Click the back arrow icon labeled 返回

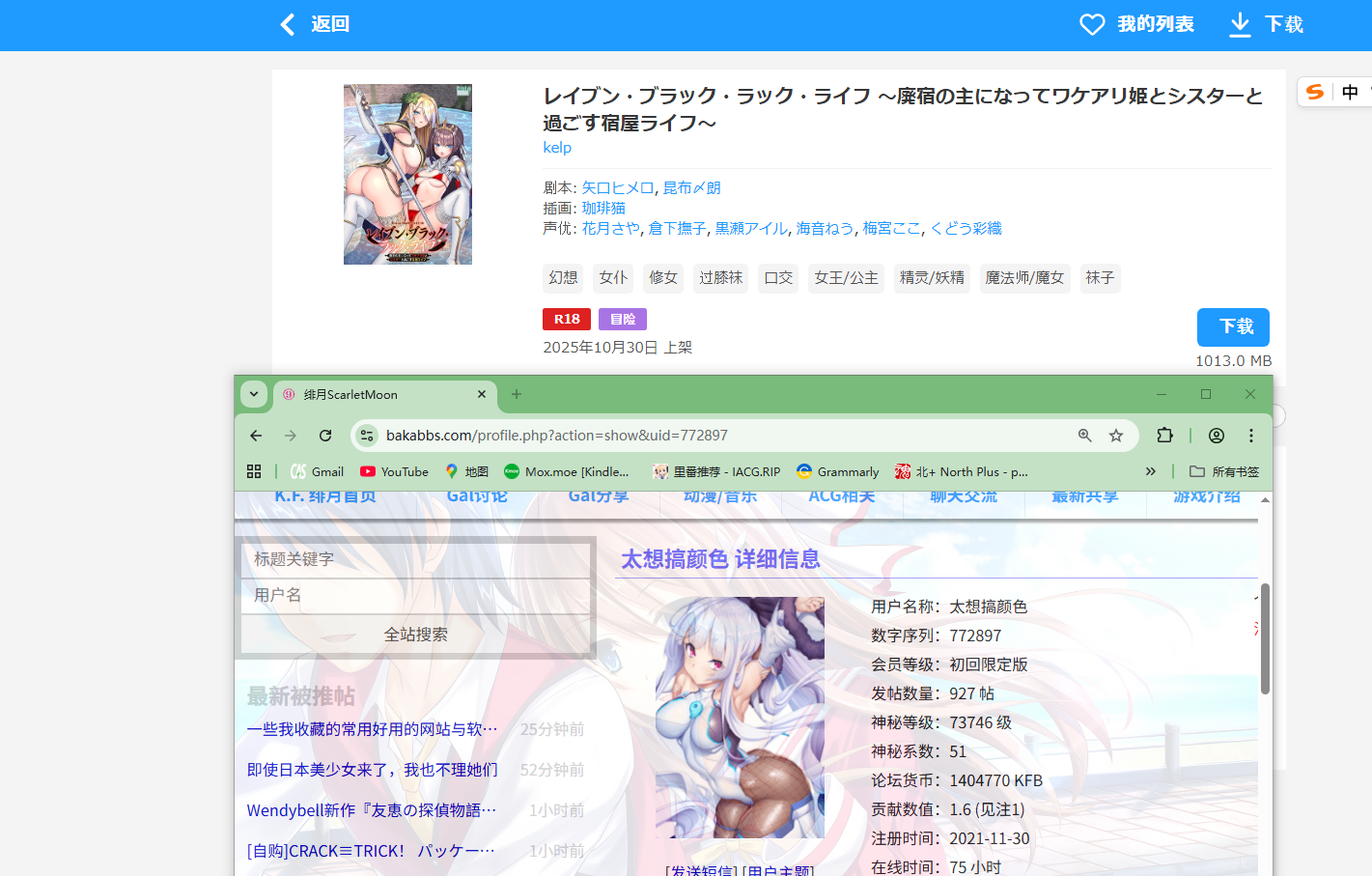pos(288,24)
